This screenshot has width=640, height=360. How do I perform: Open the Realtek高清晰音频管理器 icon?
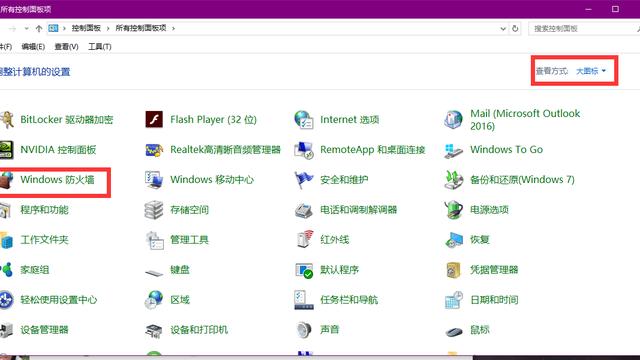154,150
